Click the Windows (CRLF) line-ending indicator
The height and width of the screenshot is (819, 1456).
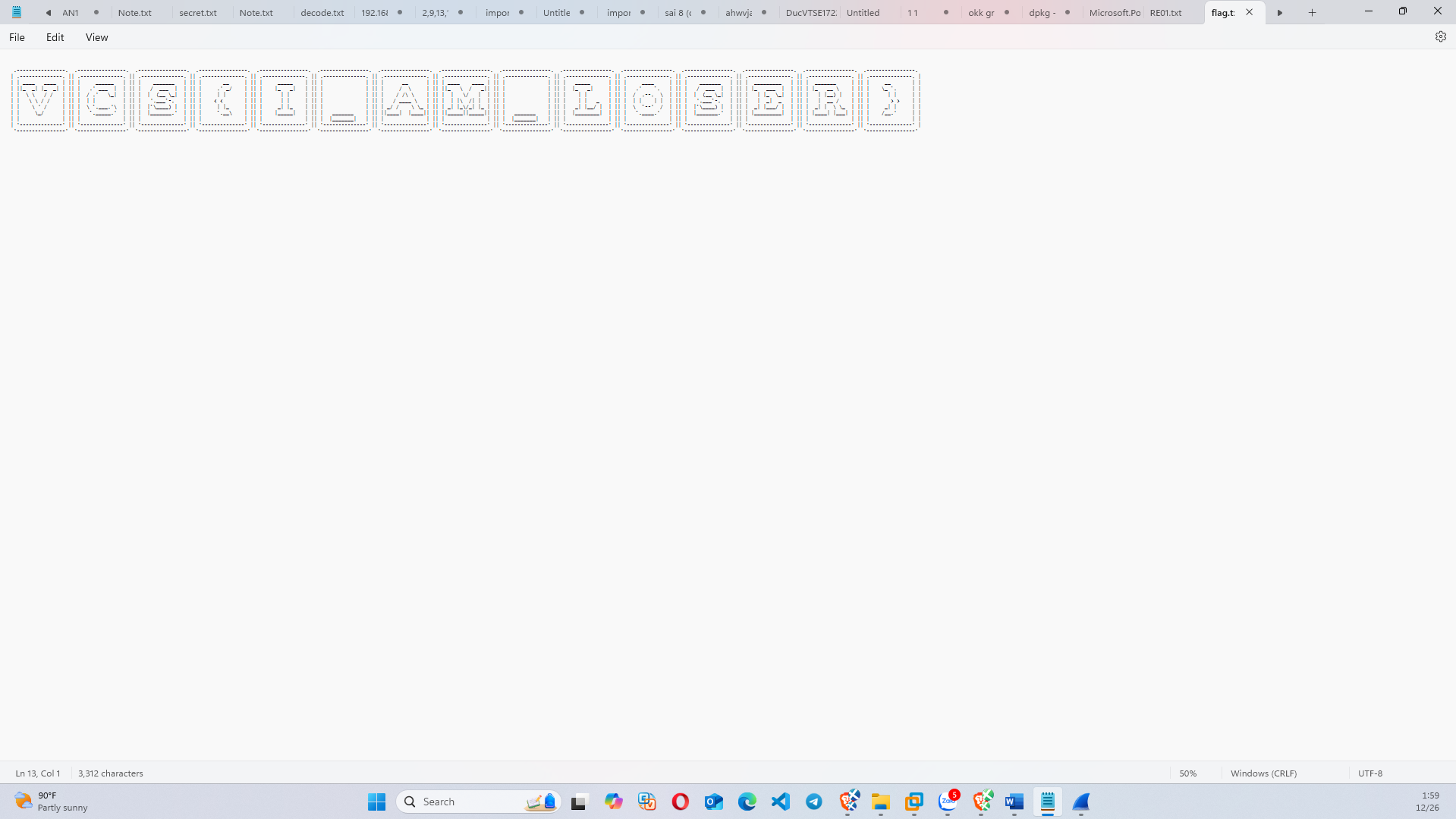point(1263,773)
